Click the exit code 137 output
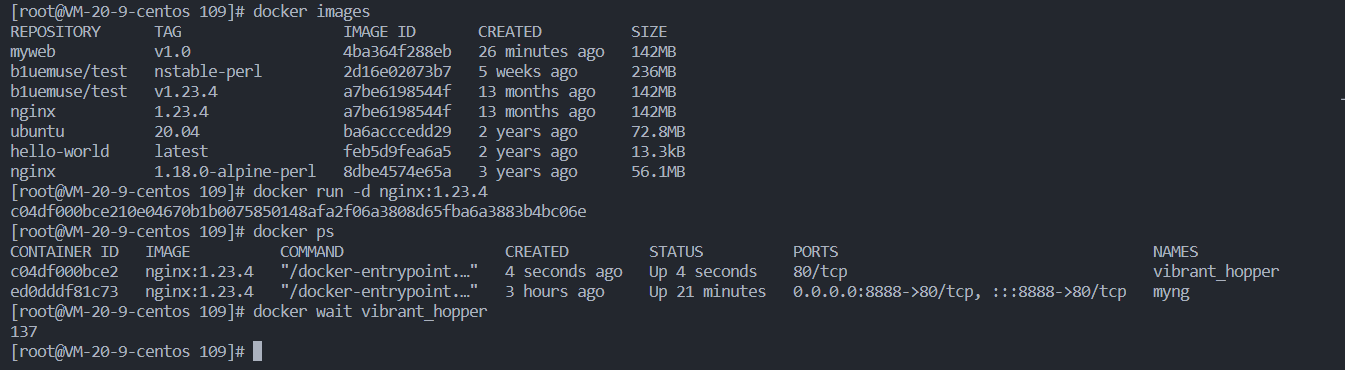Screen dimensions: 1345x370 (23, 332)
